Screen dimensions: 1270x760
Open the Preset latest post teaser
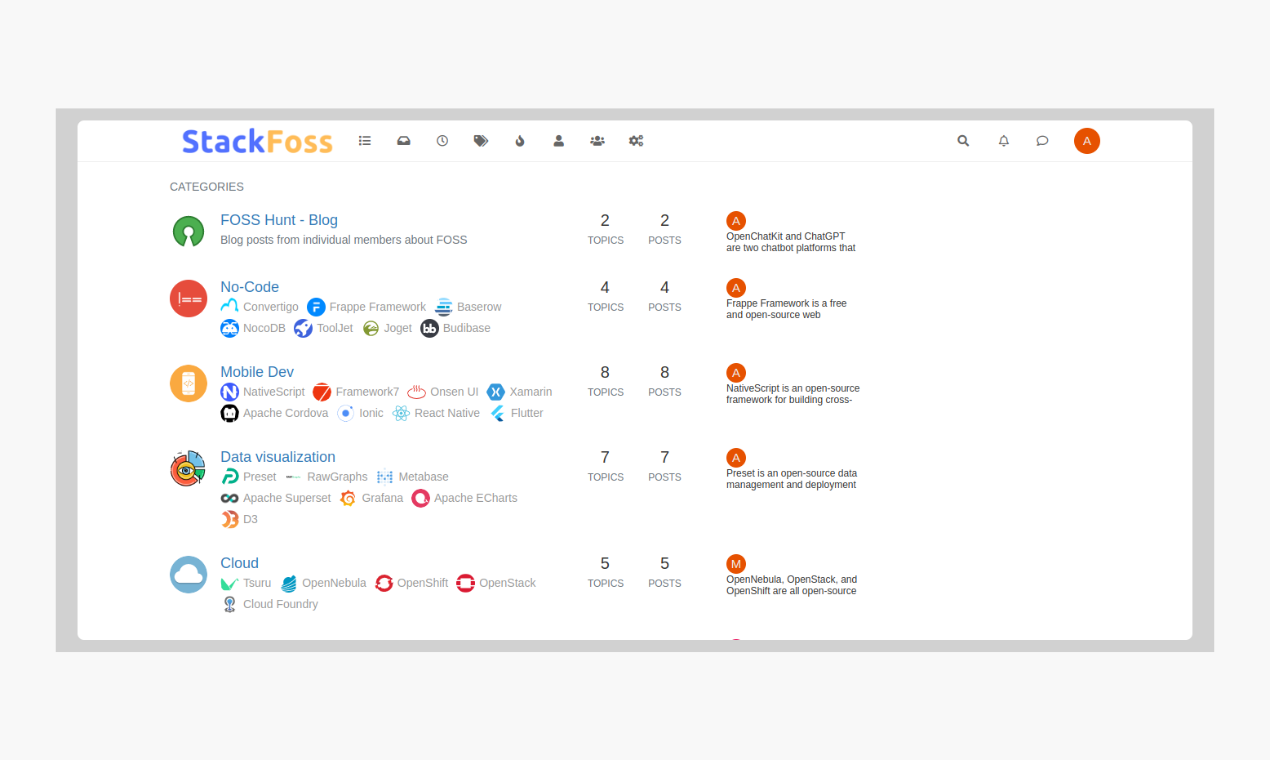[x=792, y=479]
